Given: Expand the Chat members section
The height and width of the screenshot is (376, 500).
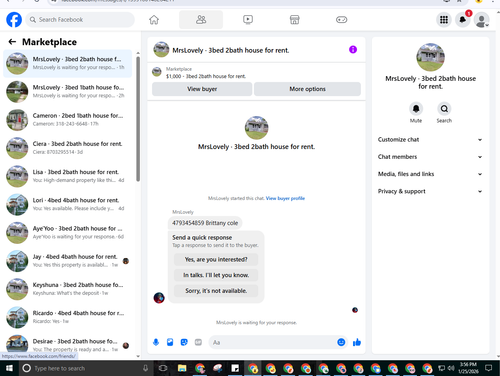Looking at the screenshot, I should click(430, 157).
